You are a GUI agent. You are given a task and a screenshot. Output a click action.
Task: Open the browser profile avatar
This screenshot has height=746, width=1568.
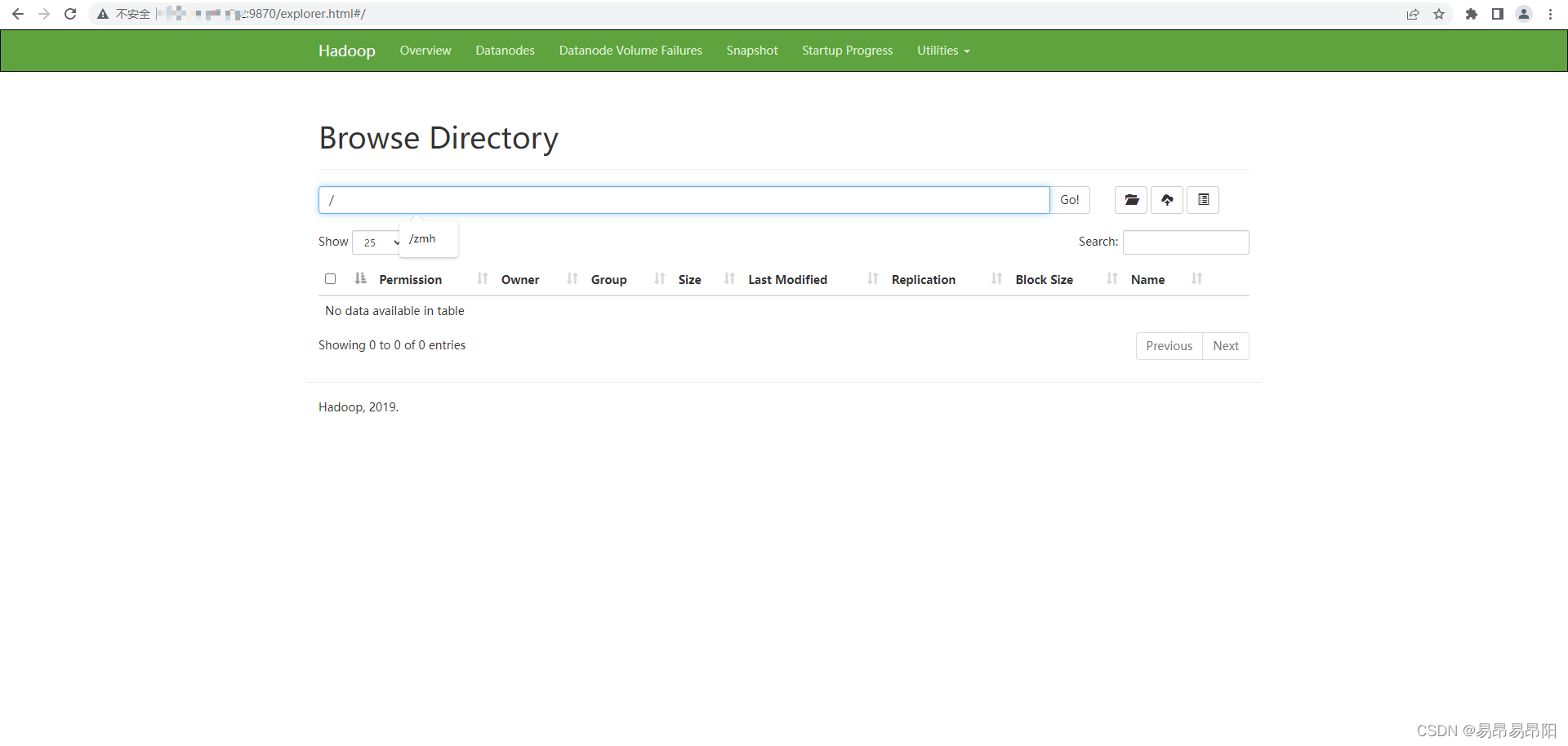(x=1524, y=14)
